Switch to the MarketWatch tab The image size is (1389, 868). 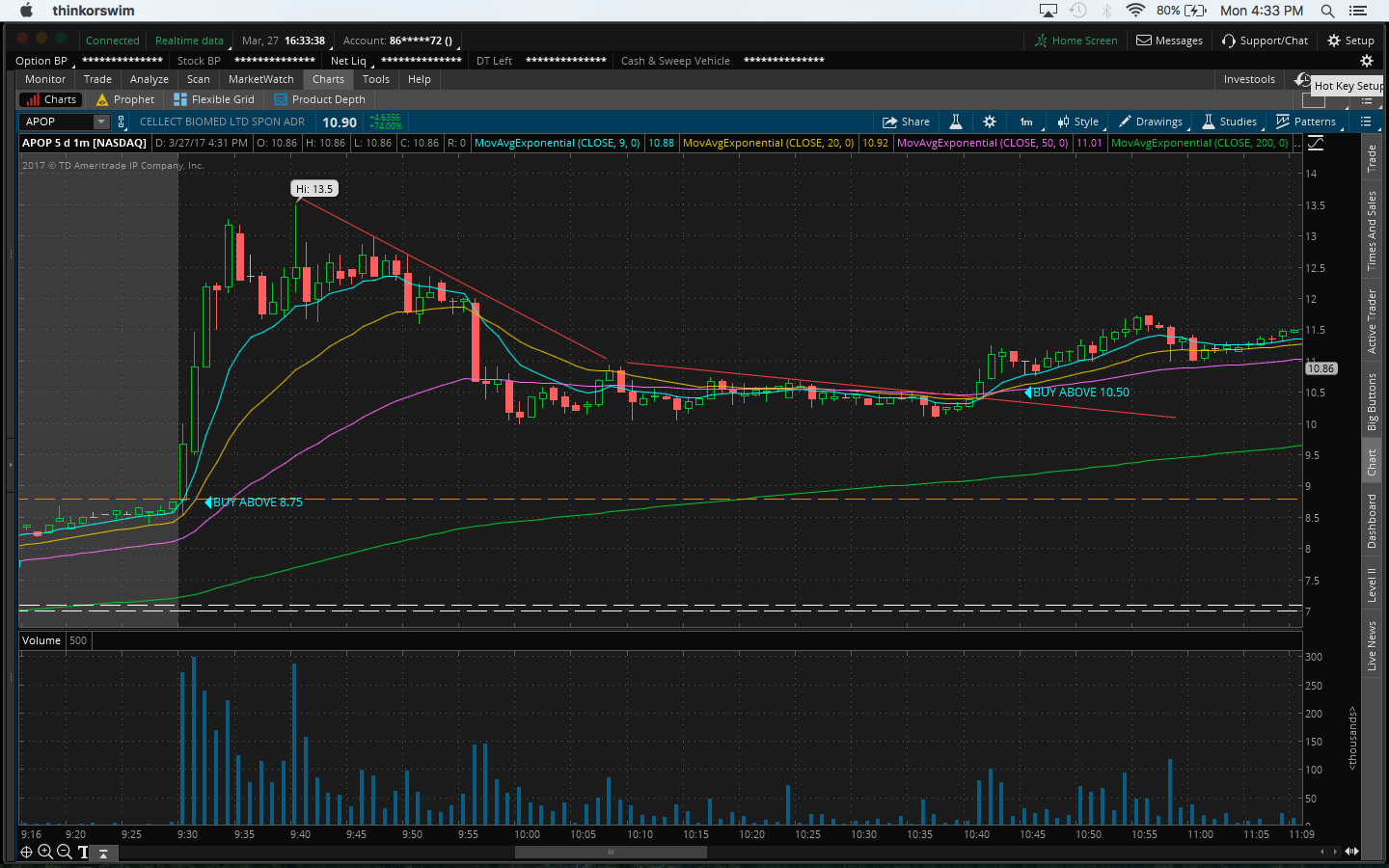[260, 79]
